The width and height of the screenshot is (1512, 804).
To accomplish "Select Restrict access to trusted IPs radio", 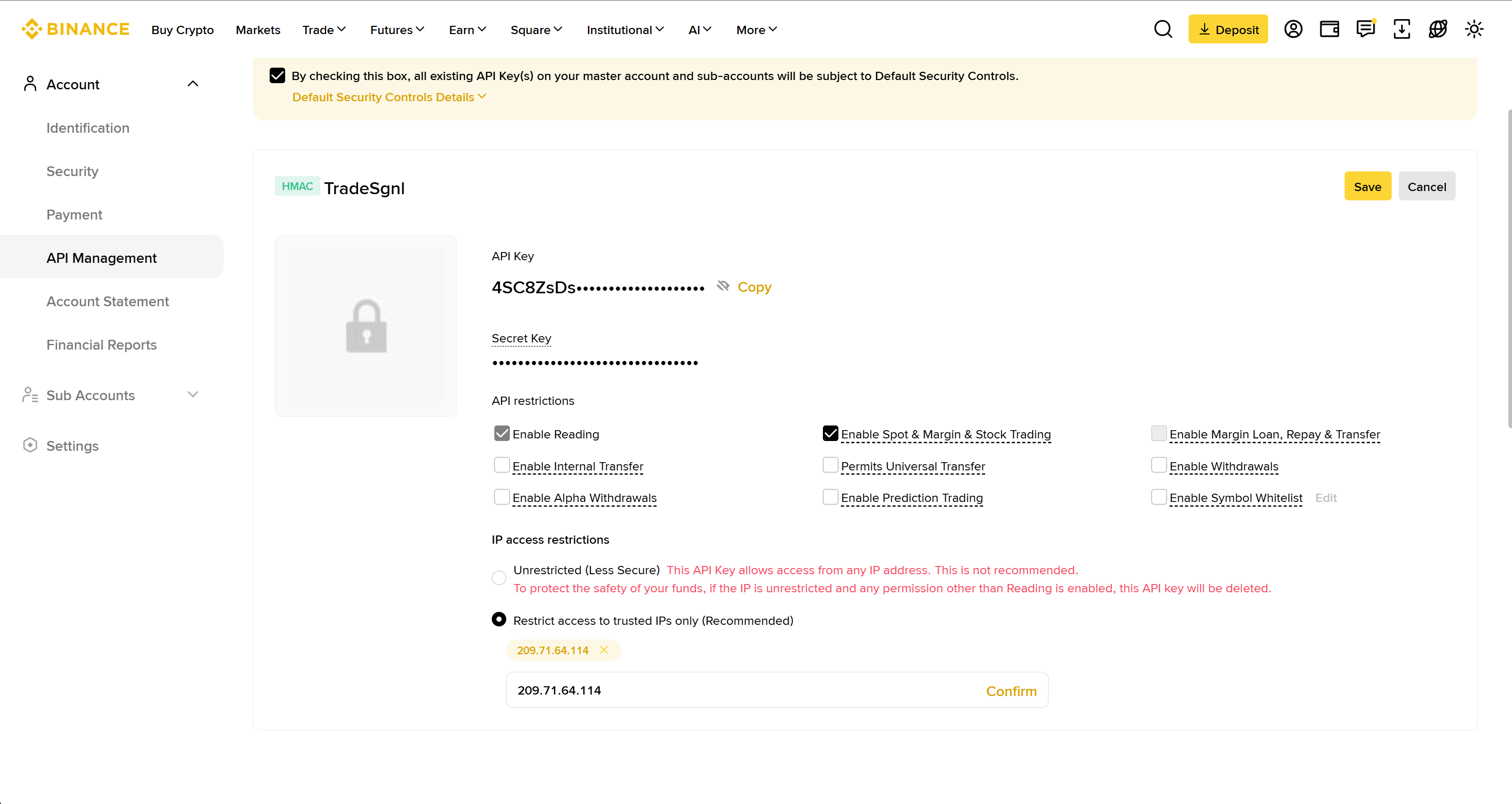I will pos(499,619).
